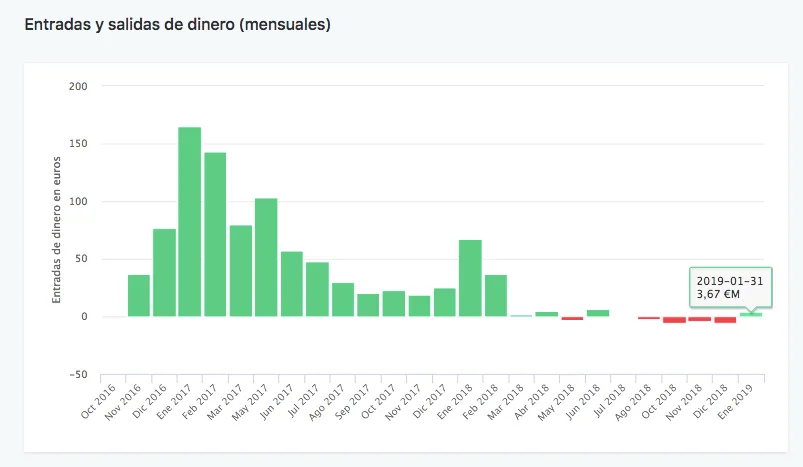
Task: Click the red May 2018 negative bar
Action: click(572, 318)
